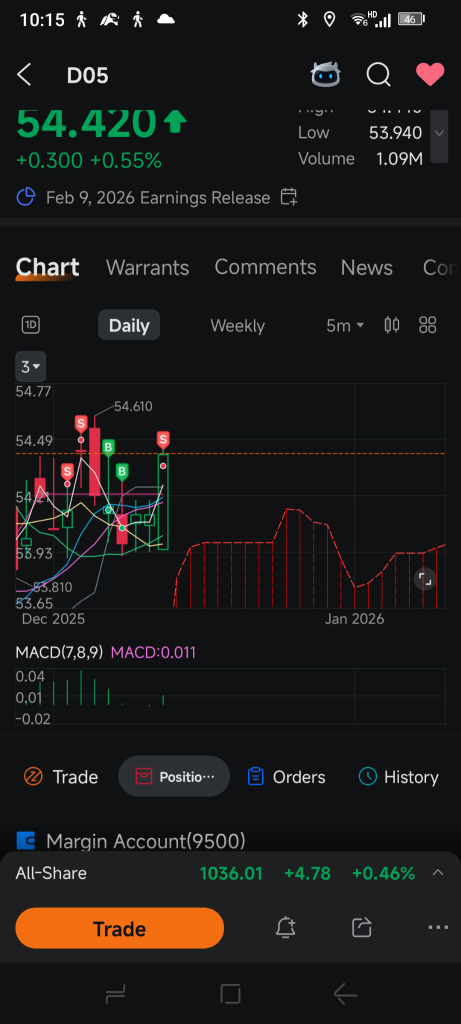Share the quote using share icon
This screenshot has width=461, height=1024.
(361, 927)
